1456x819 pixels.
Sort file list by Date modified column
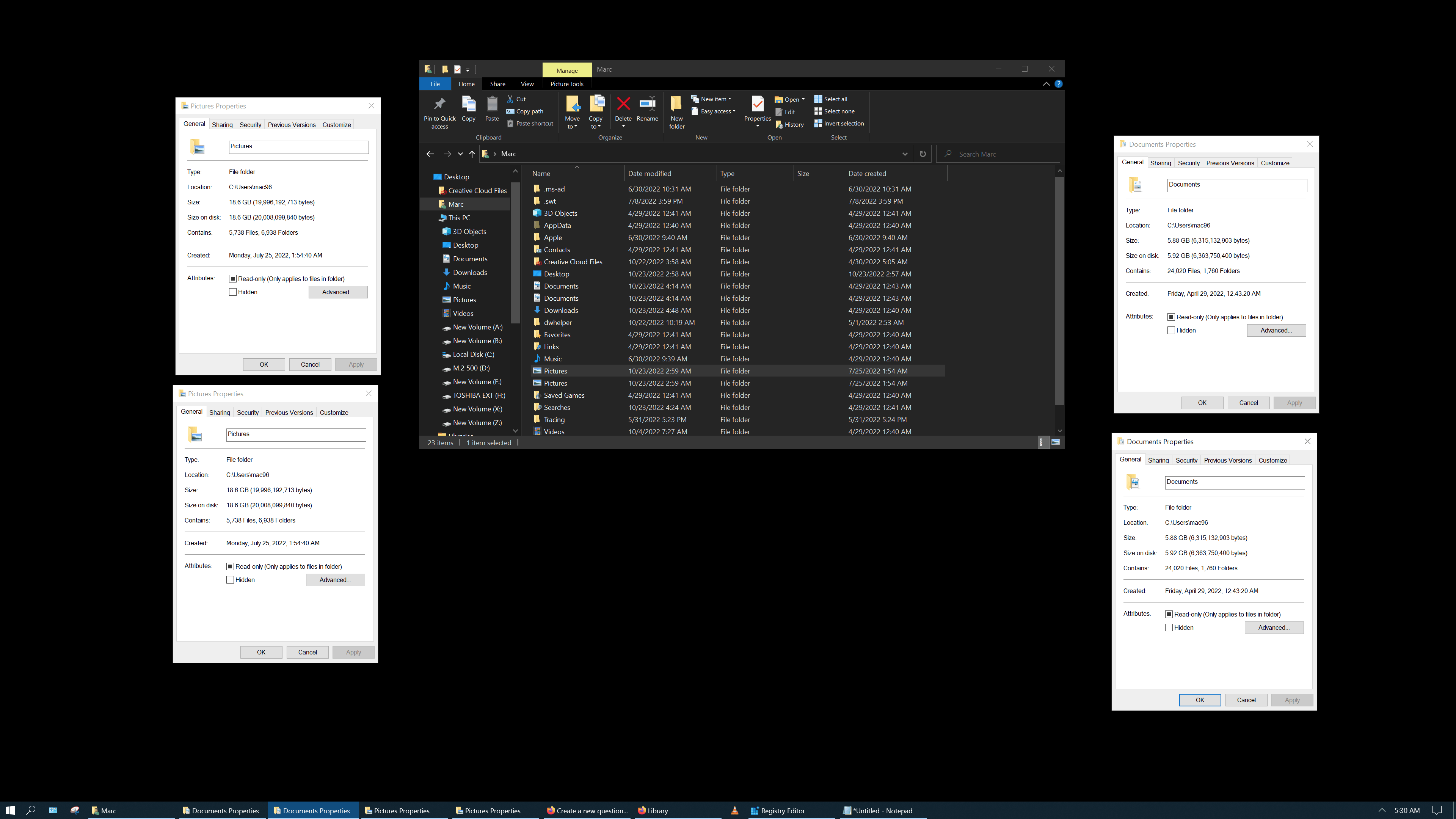point(670,174)
